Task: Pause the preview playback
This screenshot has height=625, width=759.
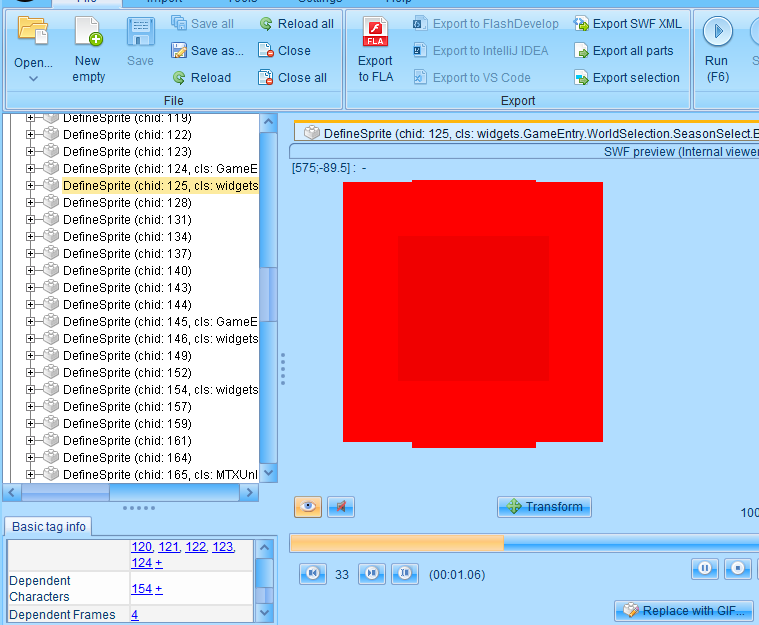Action: pyautogui.click(x=704, y=568)
